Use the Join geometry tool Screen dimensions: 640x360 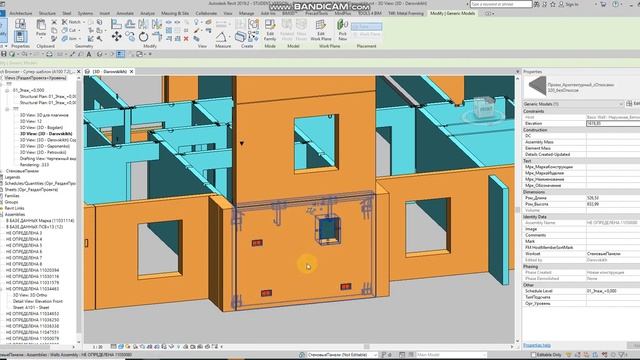(x=69, y=39)
